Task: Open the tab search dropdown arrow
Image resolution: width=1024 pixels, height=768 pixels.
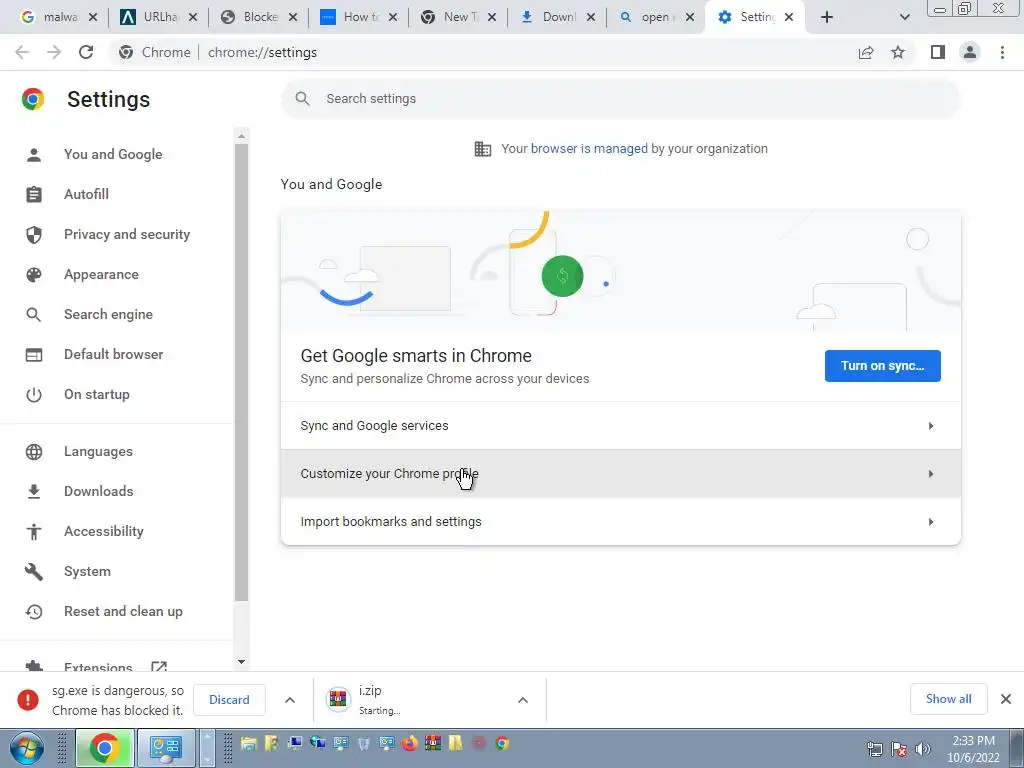Action: click(x=904, y=17)
